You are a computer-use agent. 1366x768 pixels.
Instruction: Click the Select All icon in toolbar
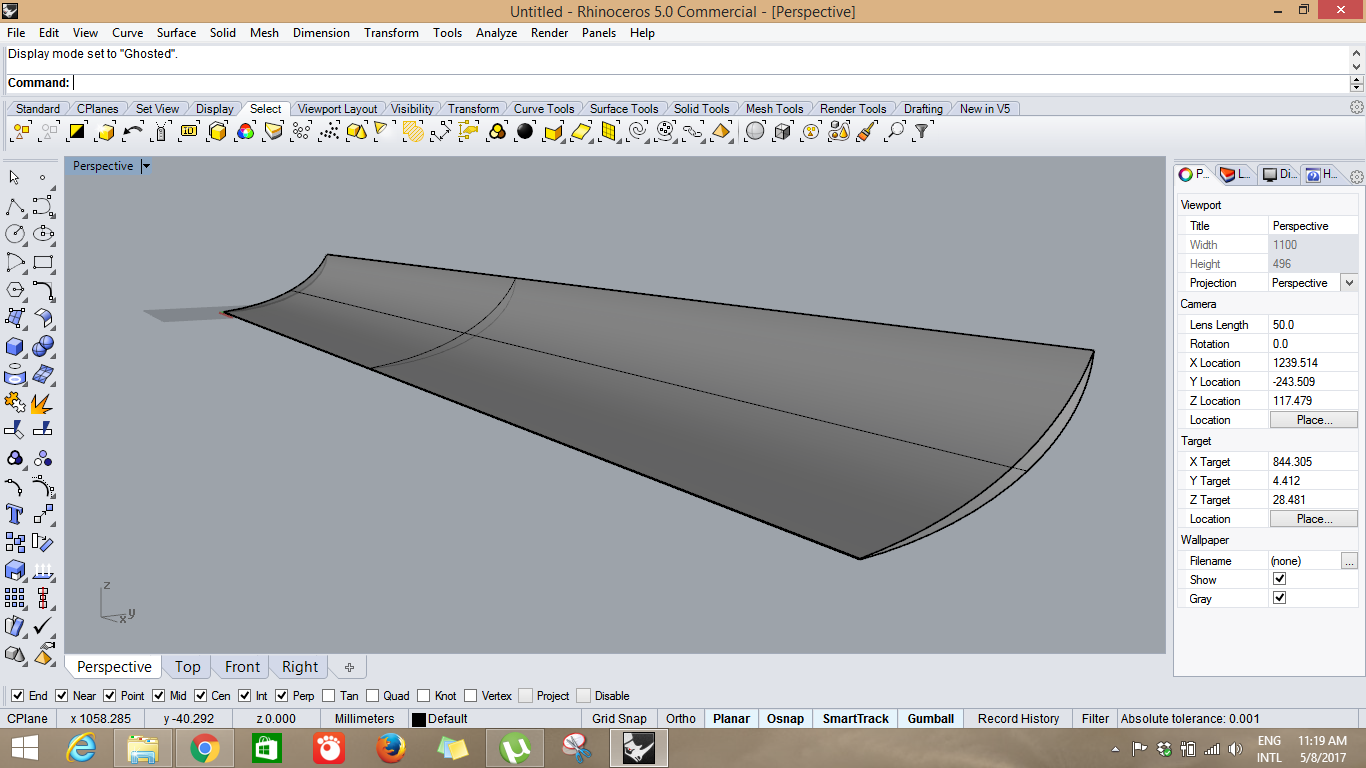click(x=21, y=131)
